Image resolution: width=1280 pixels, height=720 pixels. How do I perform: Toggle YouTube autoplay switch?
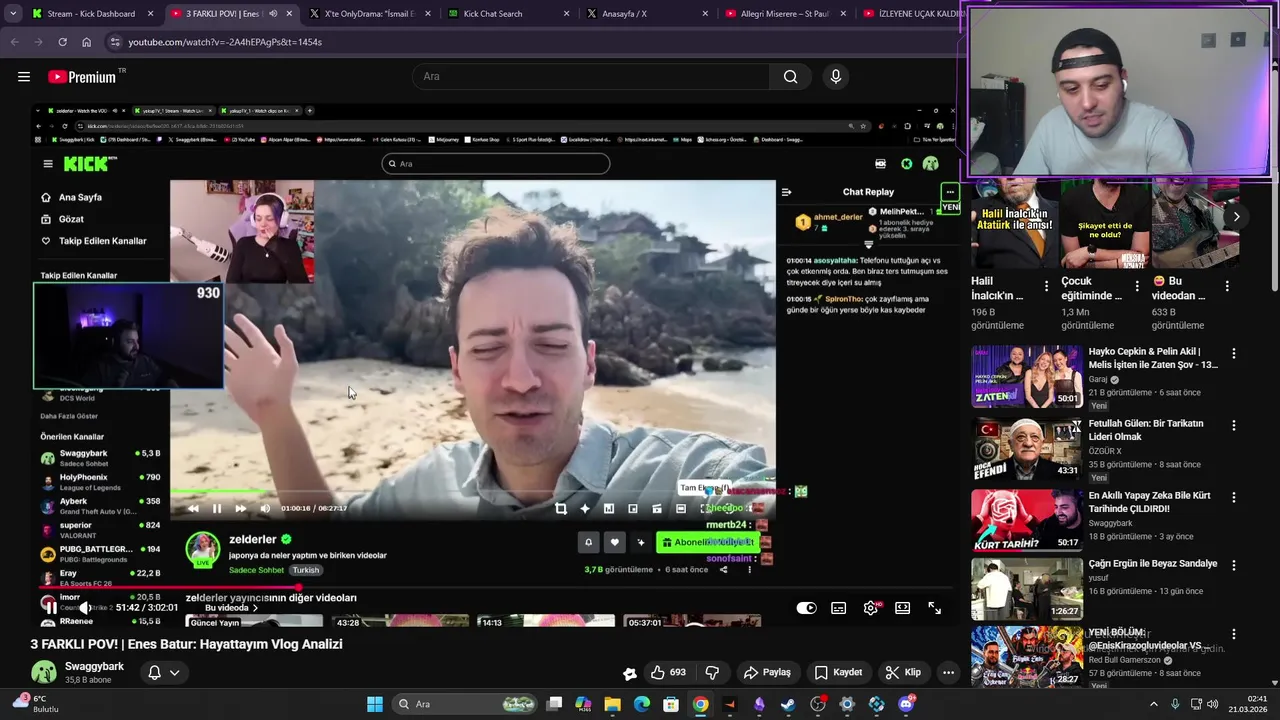[x=807, y=607]
